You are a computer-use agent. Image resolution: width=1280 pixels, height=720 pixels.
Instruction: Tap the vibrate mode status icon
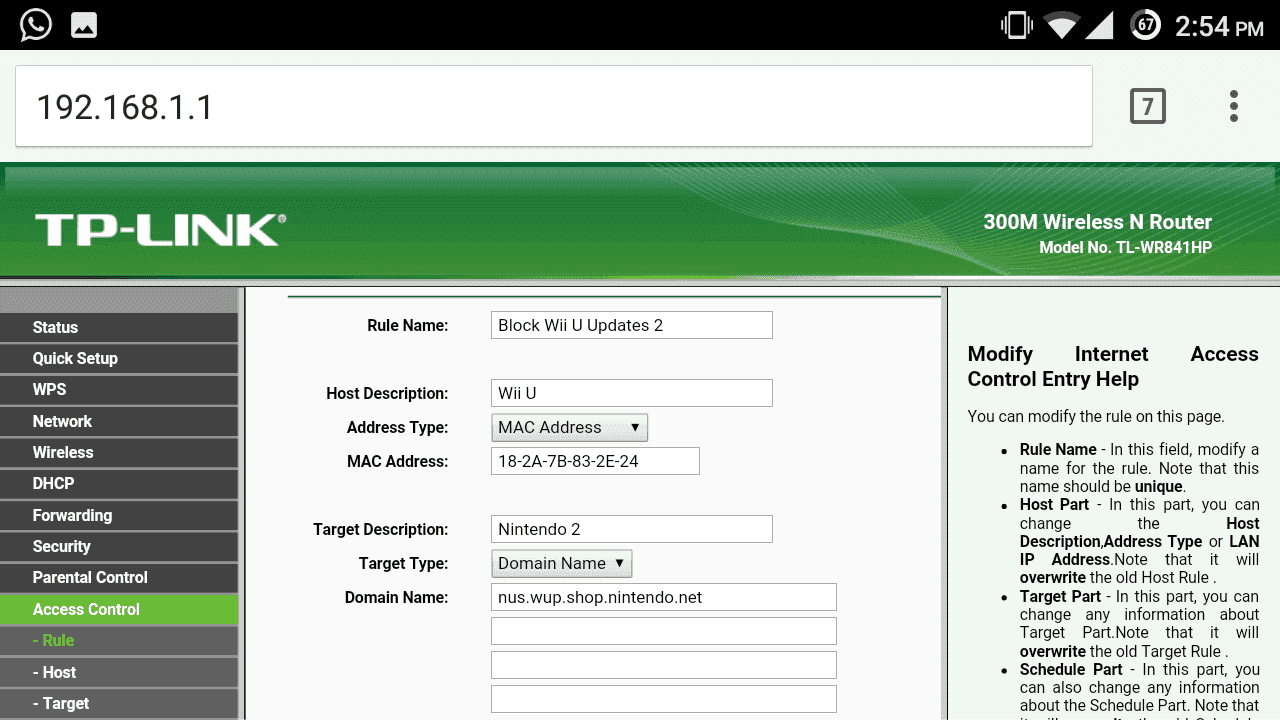click(x=1017, y=26)
